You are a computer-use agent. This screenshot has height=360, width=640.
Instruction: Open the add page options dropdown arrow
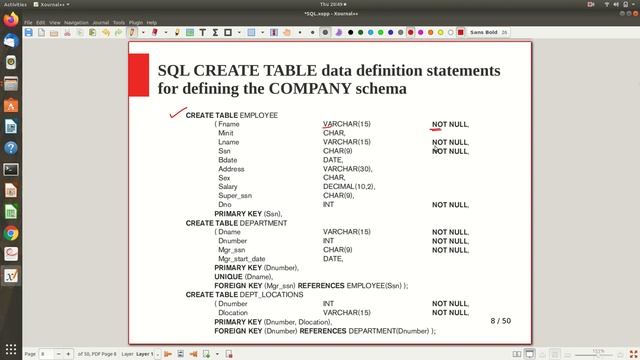217,354
